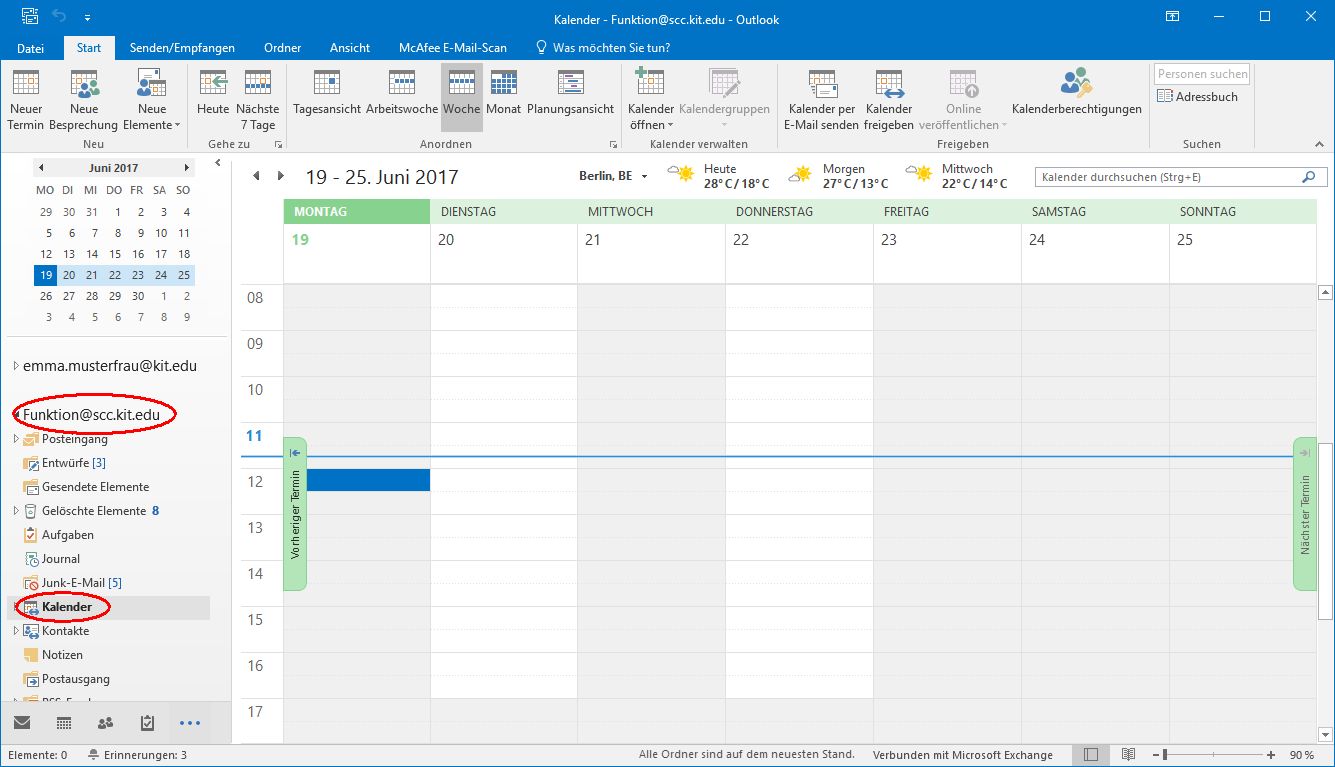Open Kalenderberechtigungen permissions
The width and height of the screenshot is (1335, 767).
[x=1076, y=92]
